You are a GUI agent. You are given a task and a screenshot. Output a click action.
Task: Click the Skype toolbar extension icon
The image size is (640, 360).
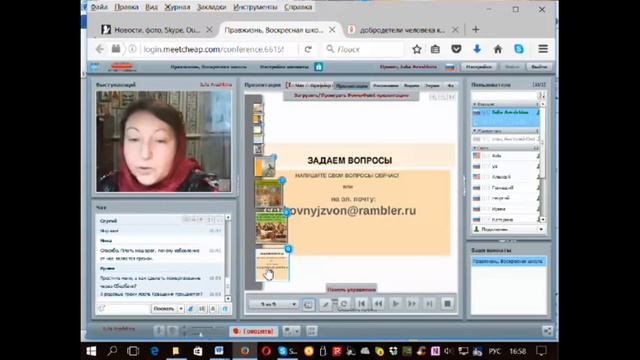pos(519,49)
